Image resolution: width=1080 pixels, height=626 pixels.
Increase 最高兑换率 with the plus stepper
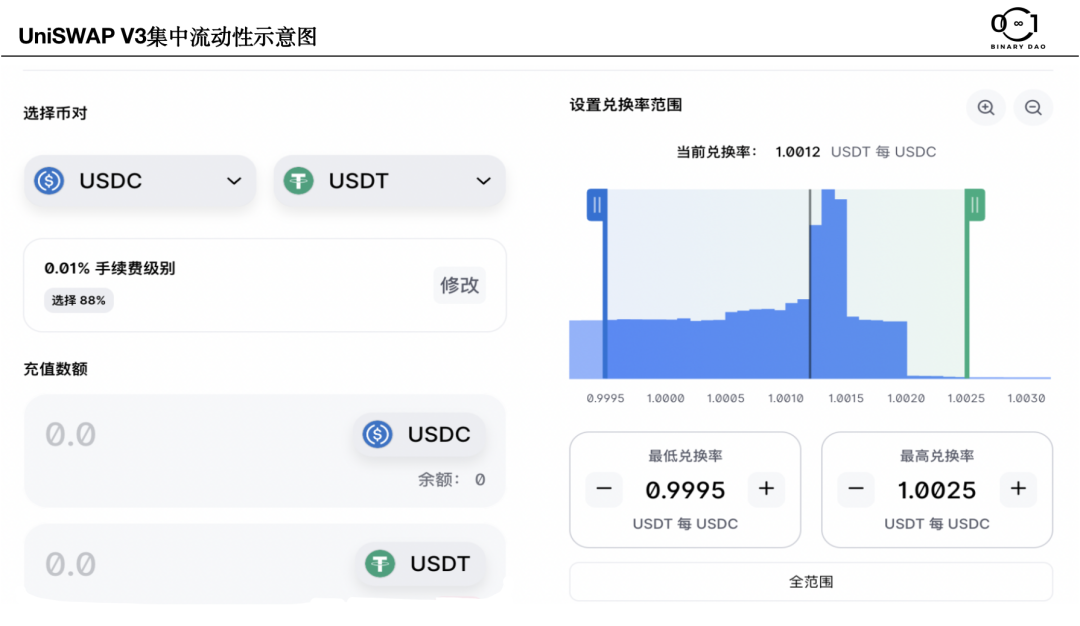click(1018, 489)
